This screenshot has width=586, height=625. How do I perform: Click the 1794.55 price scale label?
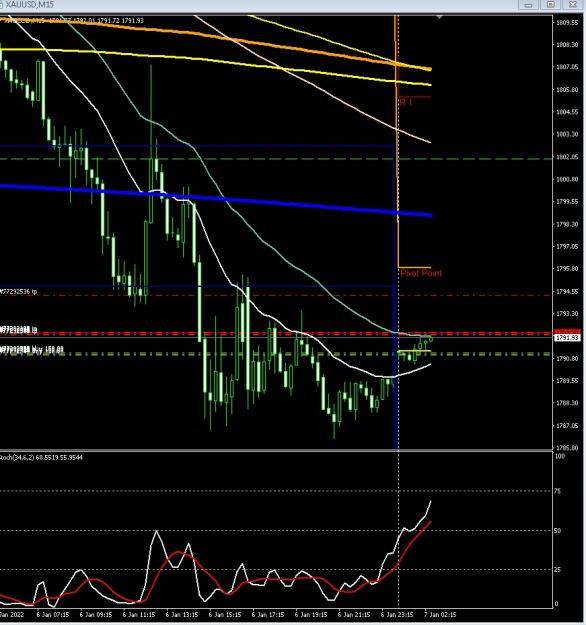tap(567, 292)
